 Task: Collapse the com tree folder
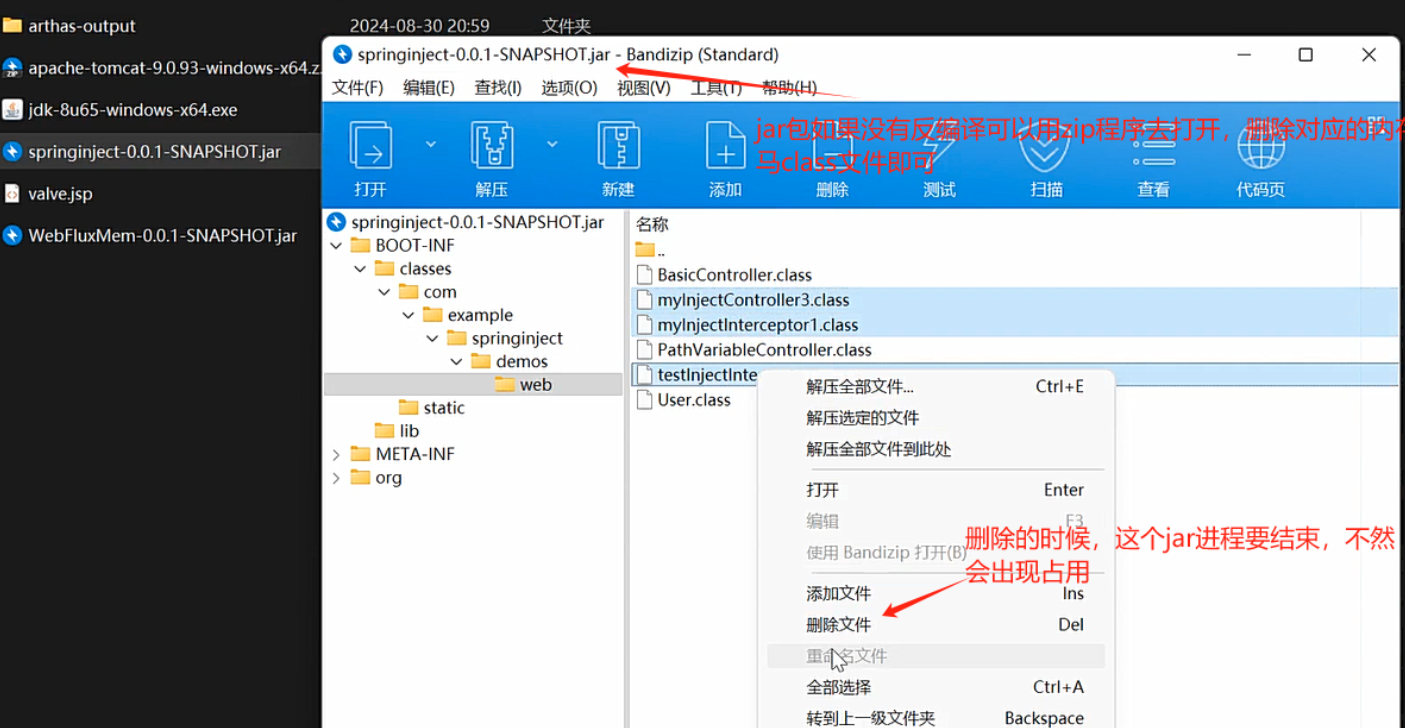coord(384,292)
